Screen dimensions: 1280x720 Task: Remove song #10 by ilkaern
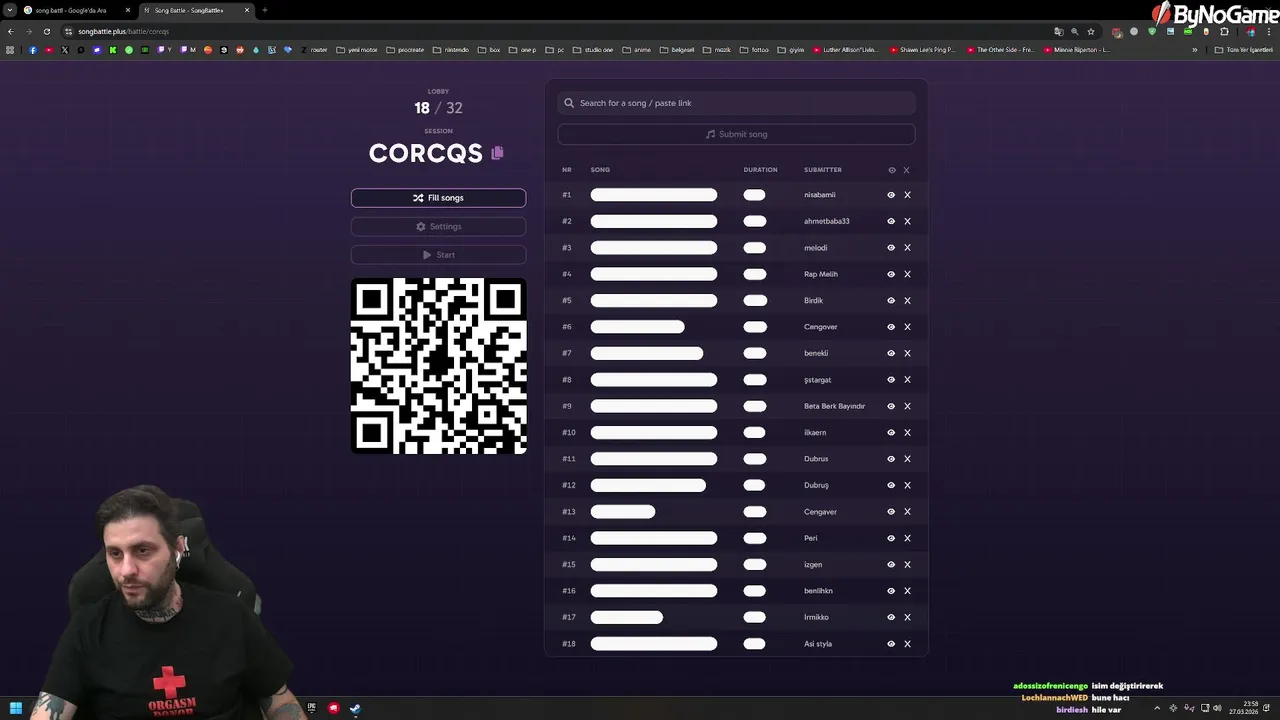coord(907,432)
